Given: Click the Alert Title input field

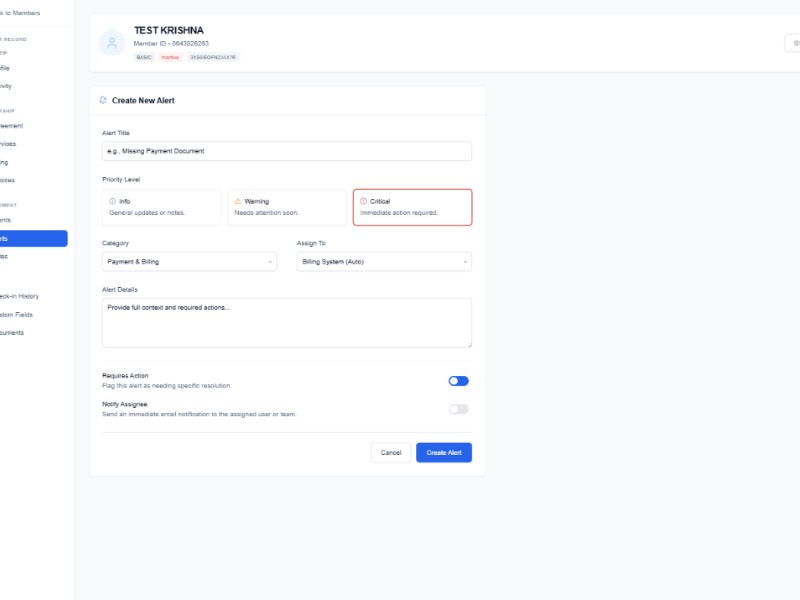Looking at the screenshot, I should (x=285, y=150).
